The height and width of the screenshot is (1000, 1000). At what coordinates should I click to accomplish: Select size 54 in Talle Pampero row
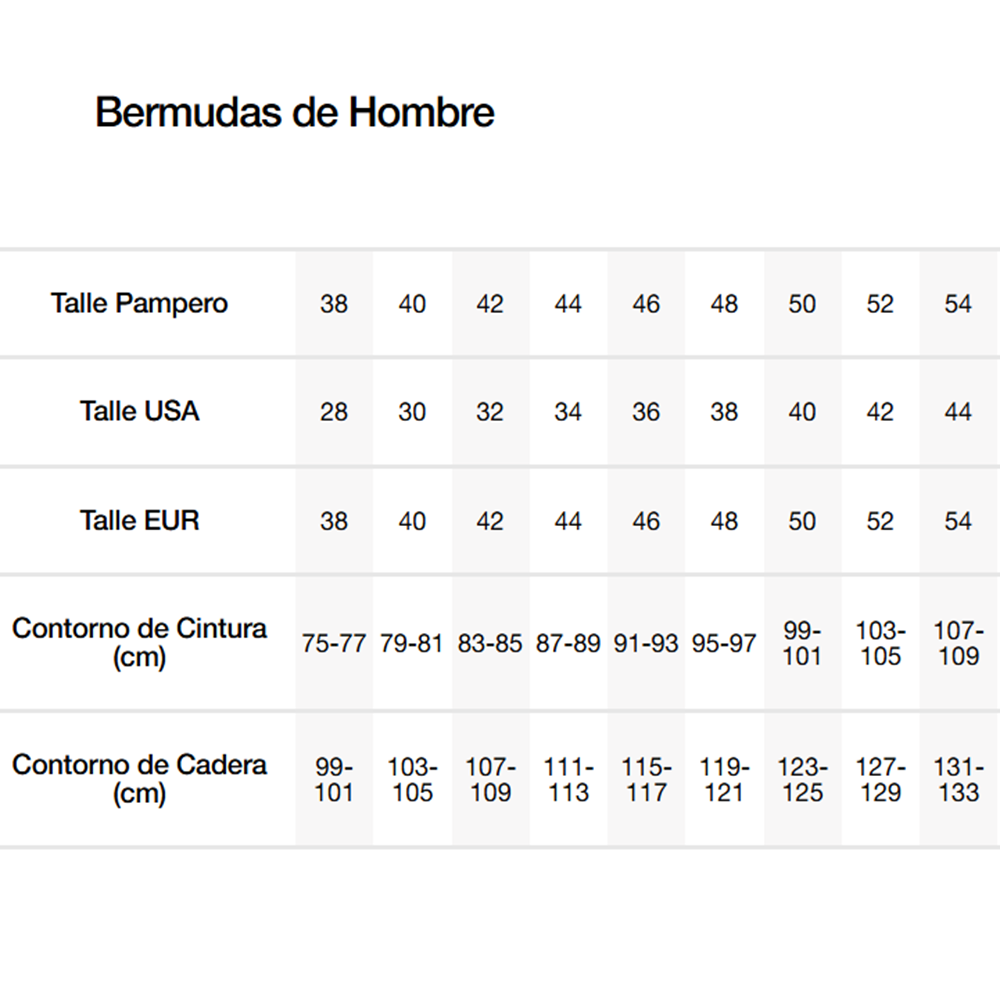pyautogui.click(x=958, y=304)
